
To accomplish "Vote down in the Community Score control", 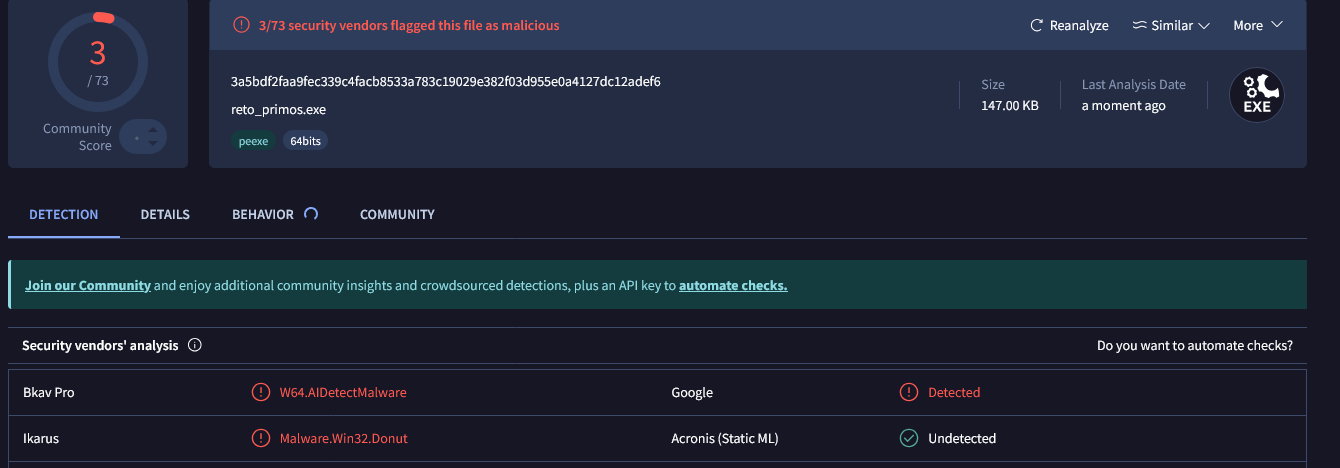I will pos(152,144).
